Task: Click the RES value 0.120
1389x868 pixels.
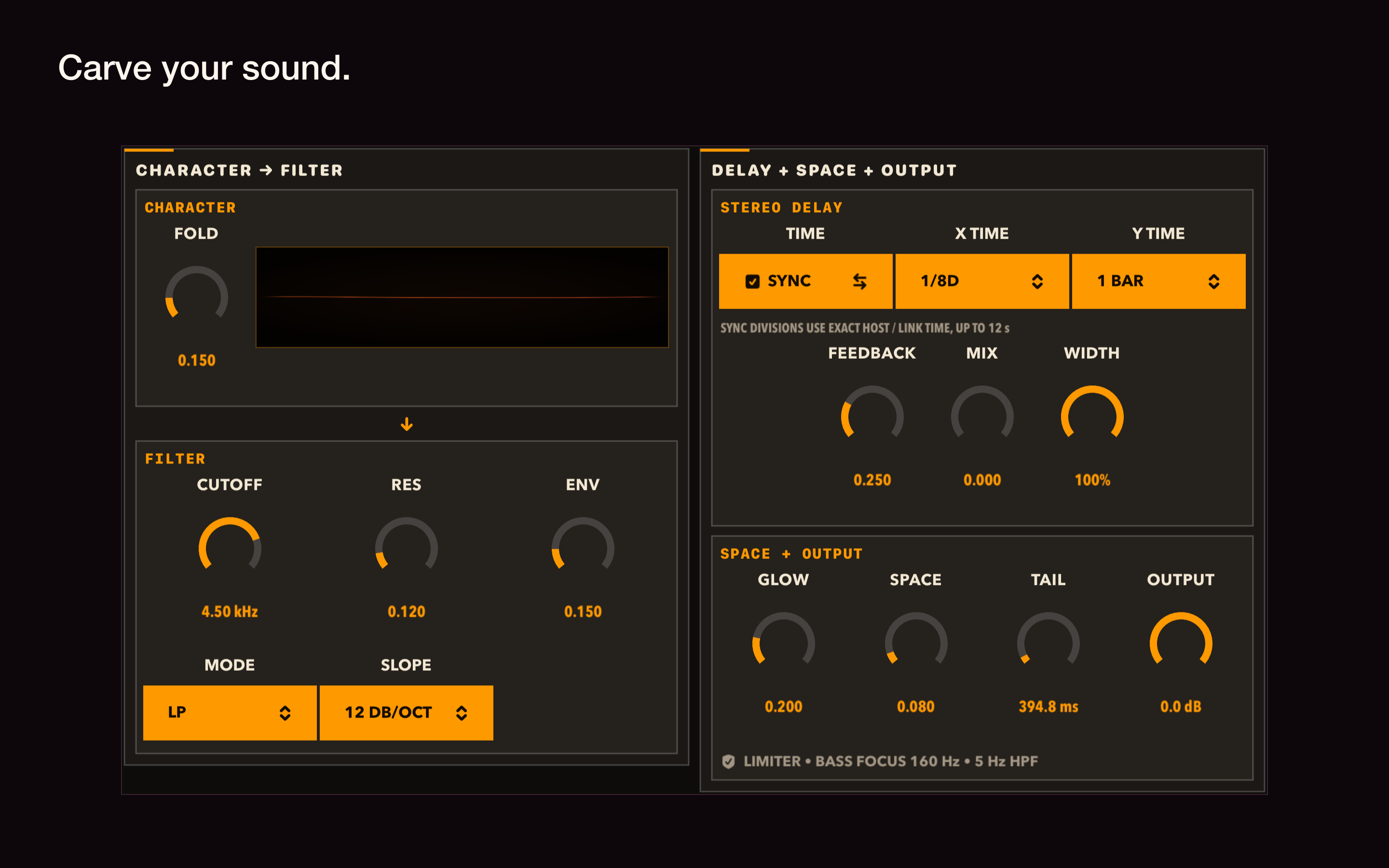Action: pos(406,611)
